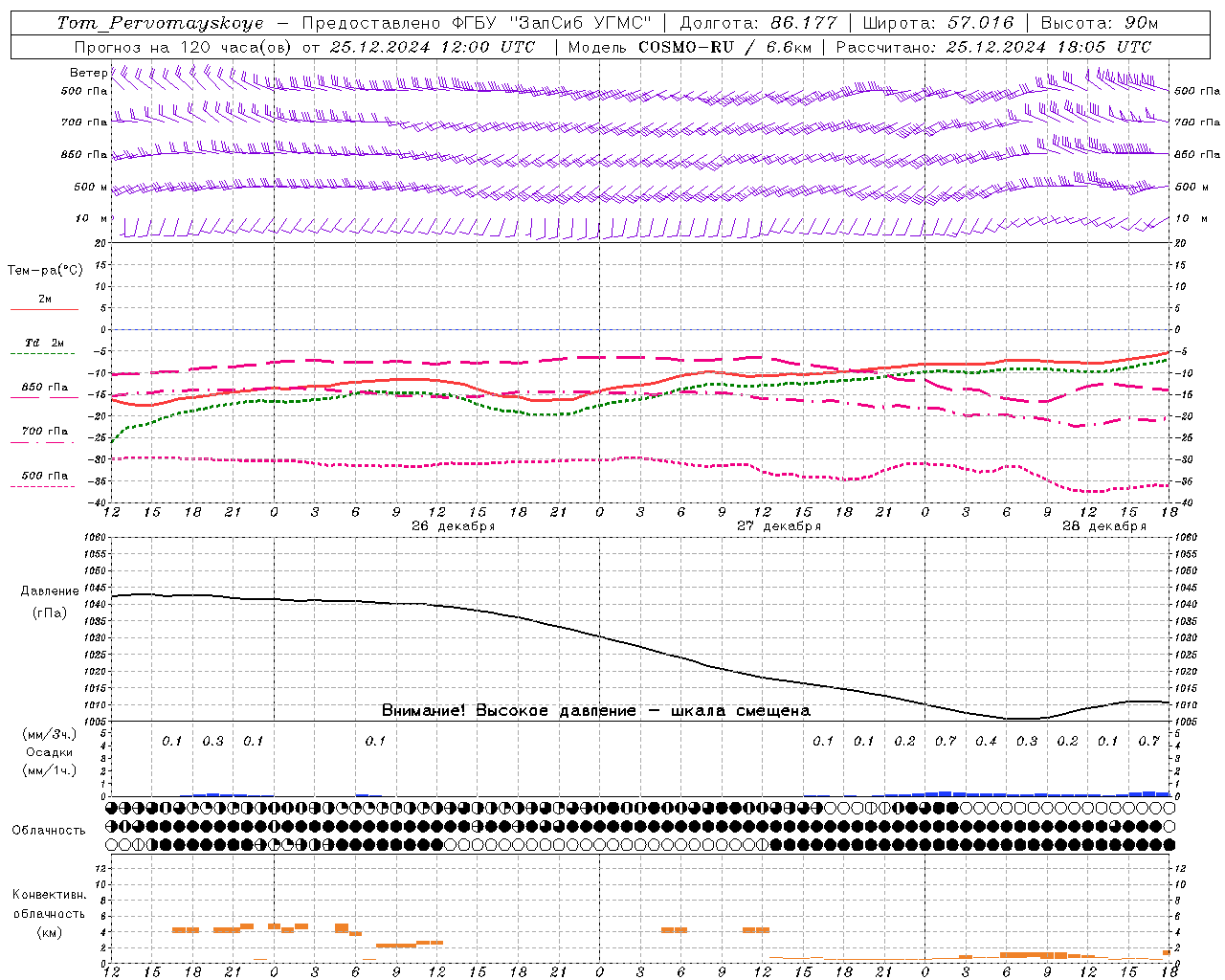
Task: Click the Ветер label of wind panel
Action: 88,73
